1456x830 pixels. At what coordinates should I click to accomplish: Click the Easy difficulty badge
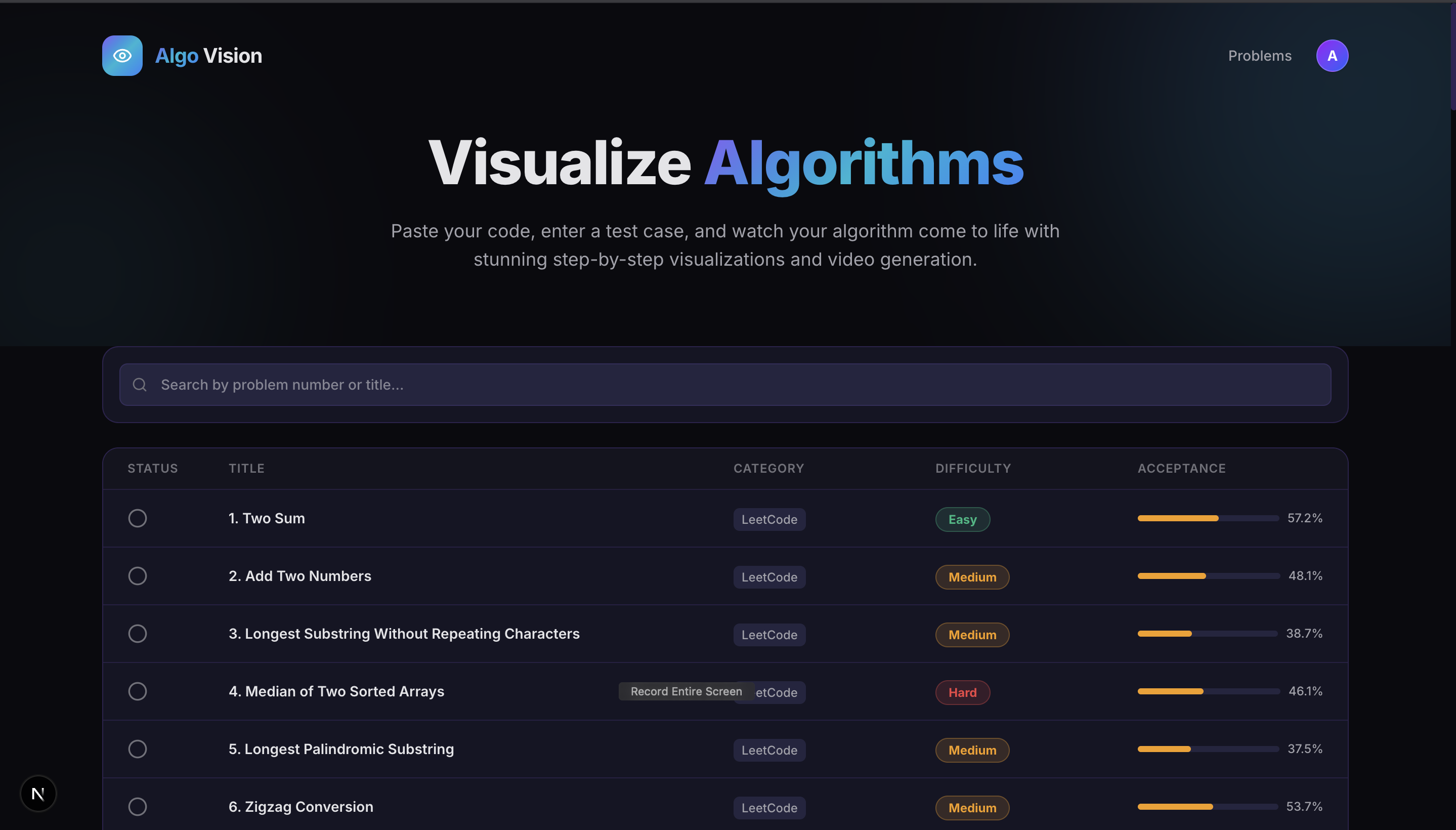coord(962,519)
